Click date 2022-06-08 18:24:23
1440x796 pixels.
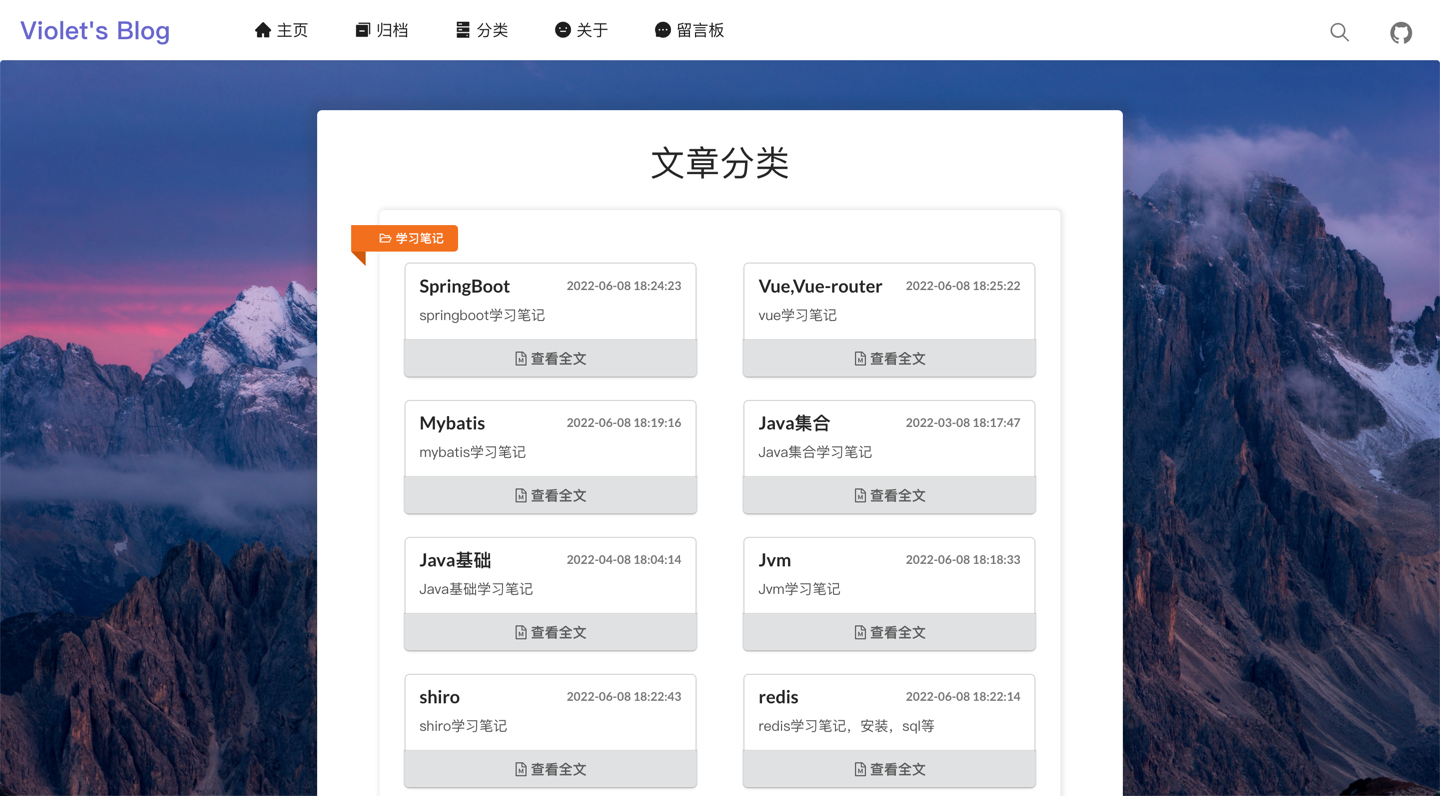pos(624,286)
